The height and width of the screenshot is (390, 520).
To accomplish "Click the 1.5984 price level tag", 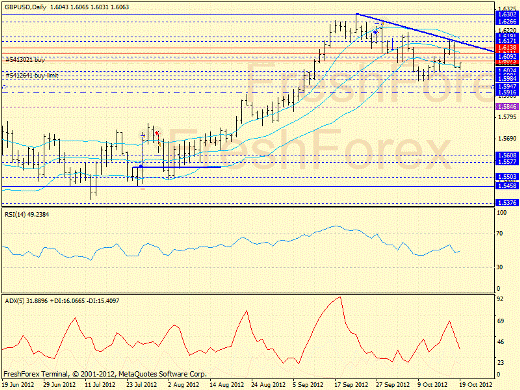I will pyautogui.click(x=507, y=79).
